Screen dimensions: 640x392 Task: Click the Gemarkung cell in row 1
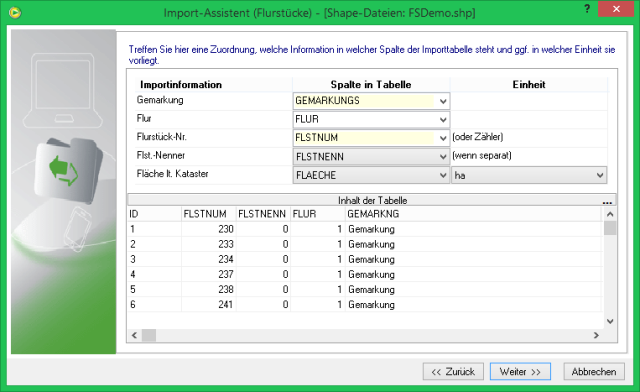[473, 229]
